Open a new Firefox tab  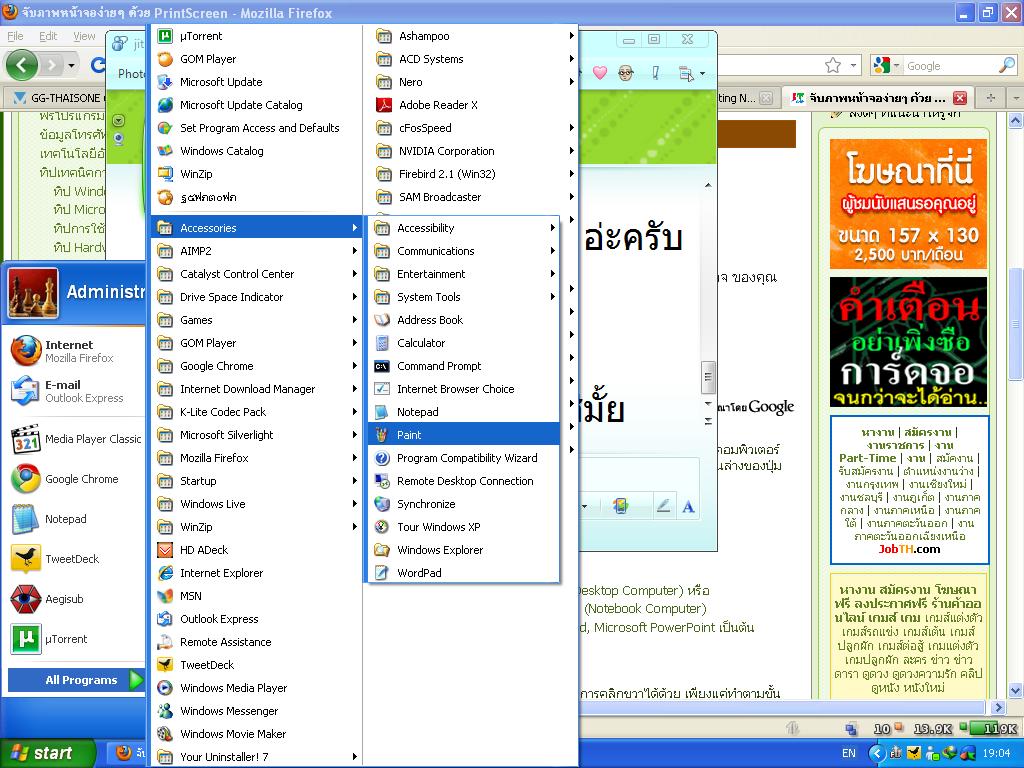click(991, 98)
